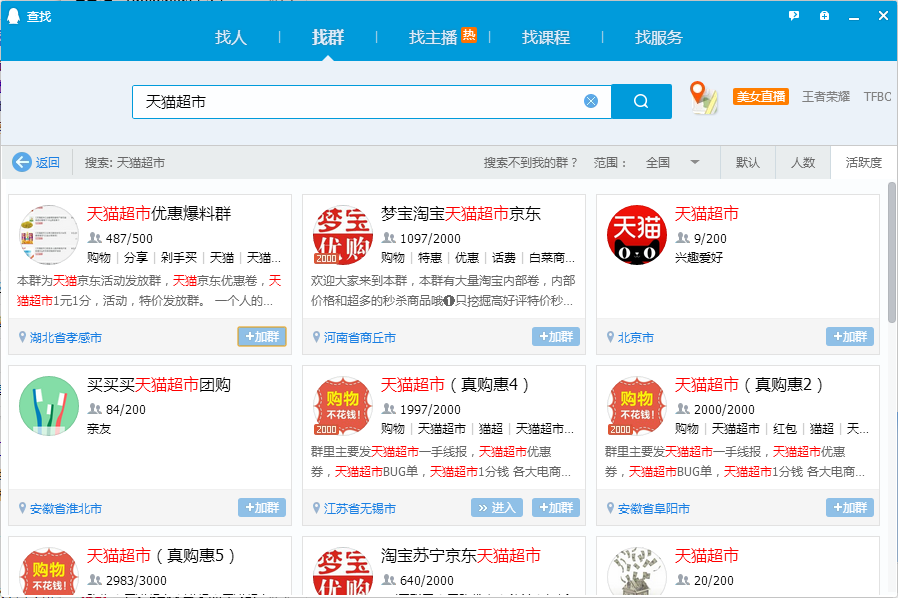Open toothbrush avatar of 买买买天猫超市团购
The height and width of the screenshot is (598, 898).
[x=49, y=406]
